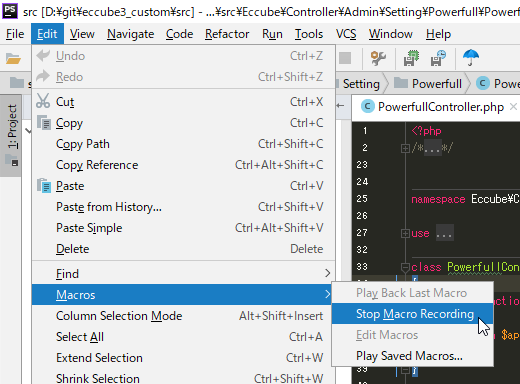This screenshot has width=520, height=384.
Task: Click the class icon in breadcrumb bar
Action: 483,83
